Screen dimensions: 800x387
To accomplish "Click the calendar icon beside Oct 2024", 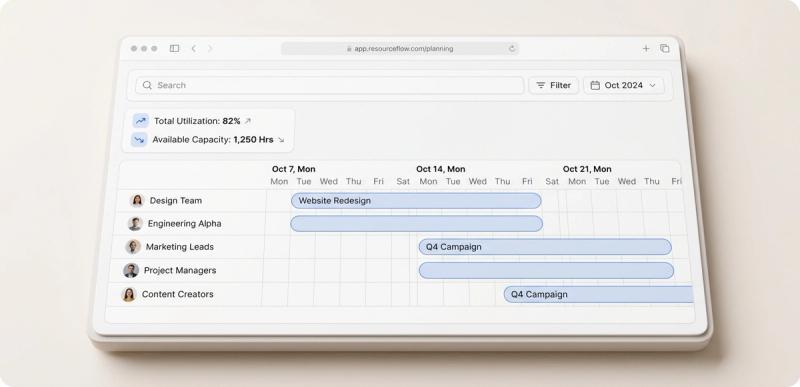I will [595, 85].
